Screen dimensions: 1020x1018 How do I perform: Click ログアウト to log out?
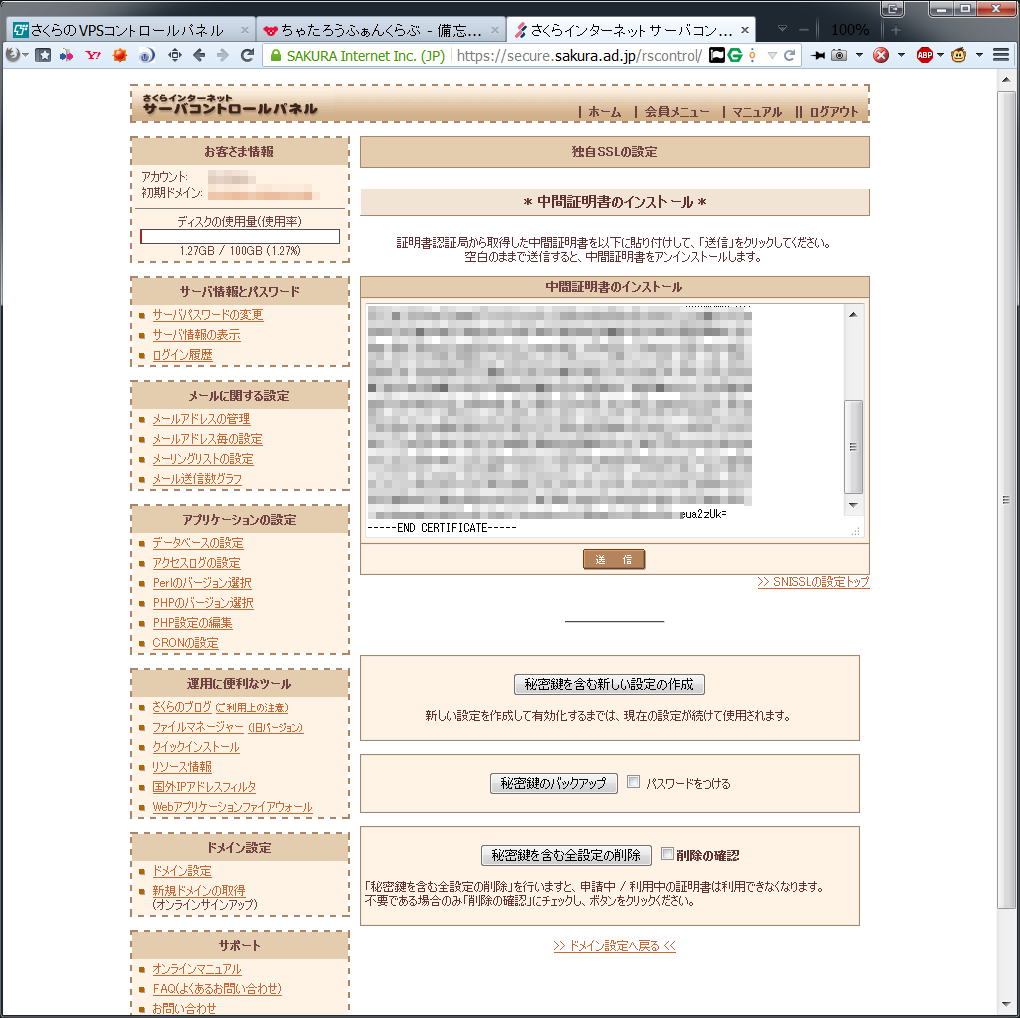[834, 112]
